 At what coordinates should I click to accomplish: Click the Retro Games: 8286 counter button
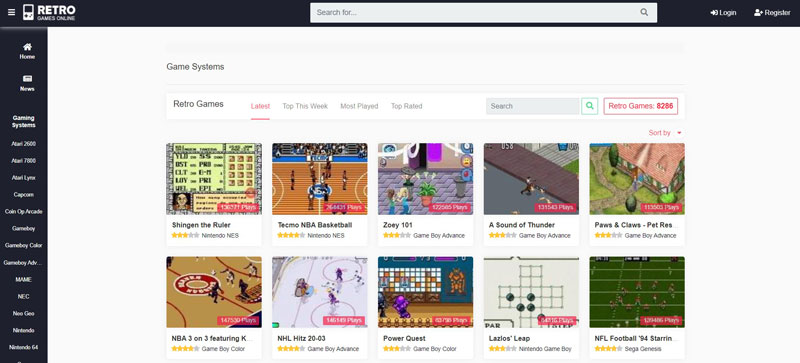[641, 106]
